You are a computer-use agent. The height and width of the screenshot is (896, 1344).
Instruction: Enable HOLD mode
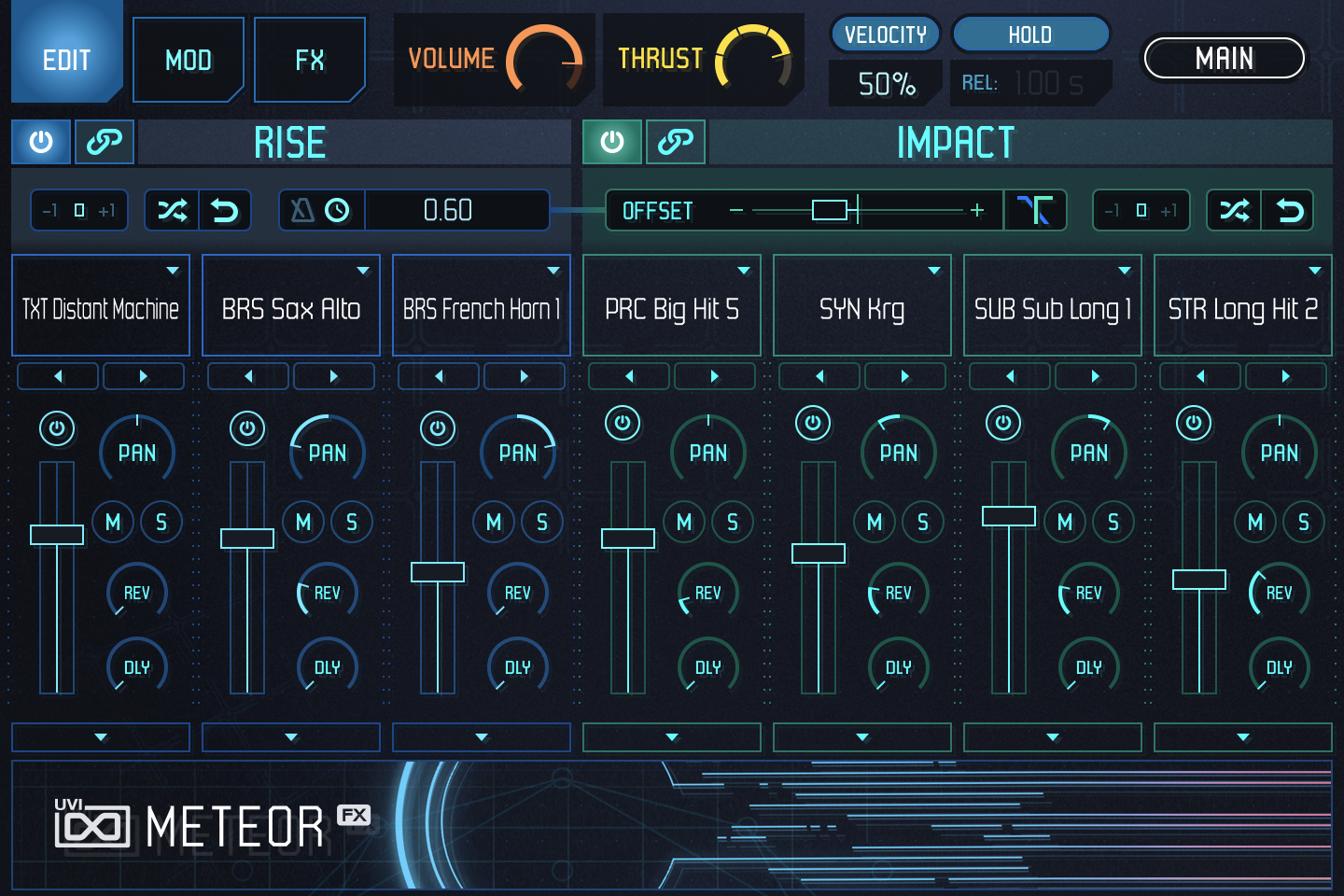1030,34
